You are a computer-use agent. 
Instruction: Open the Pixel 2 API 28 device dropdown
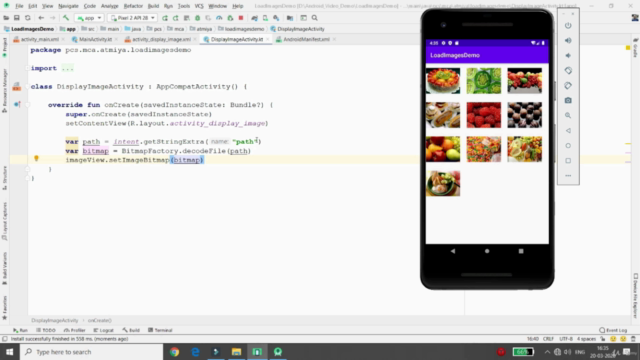pos(133,18)
